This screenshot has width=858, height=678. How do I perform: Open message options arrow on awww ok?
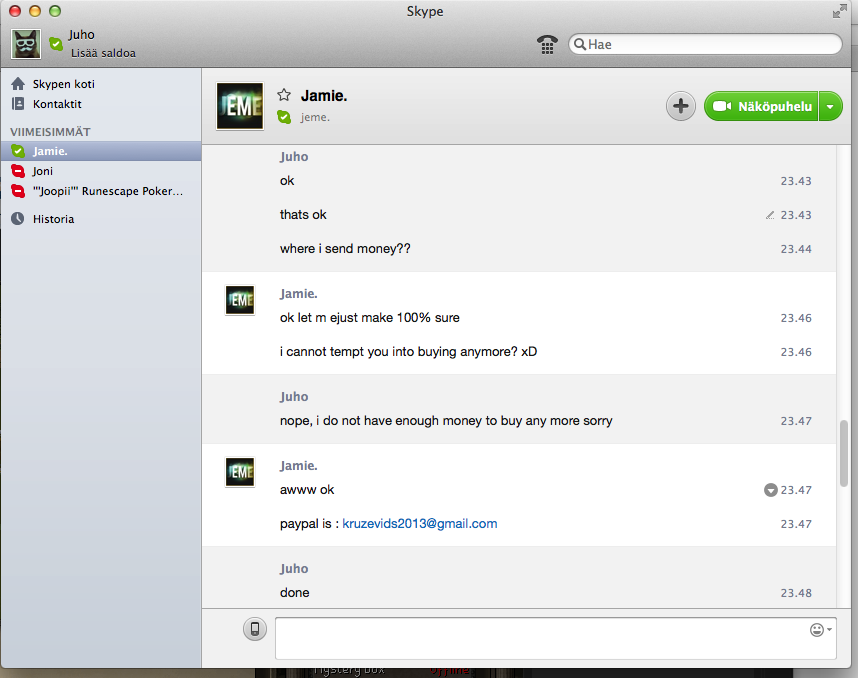tap(770, 490)
